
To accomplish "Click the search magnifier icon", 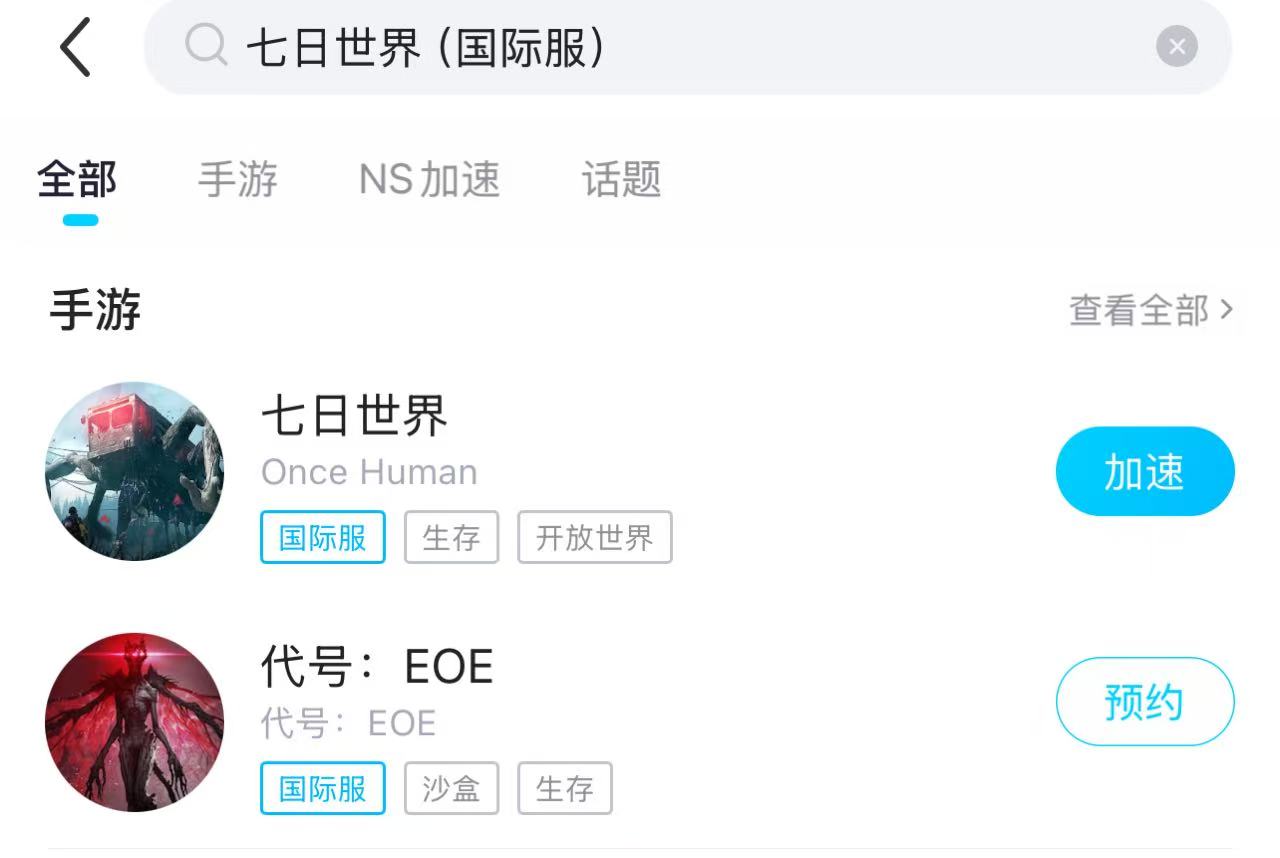I will tap(206, 46).
